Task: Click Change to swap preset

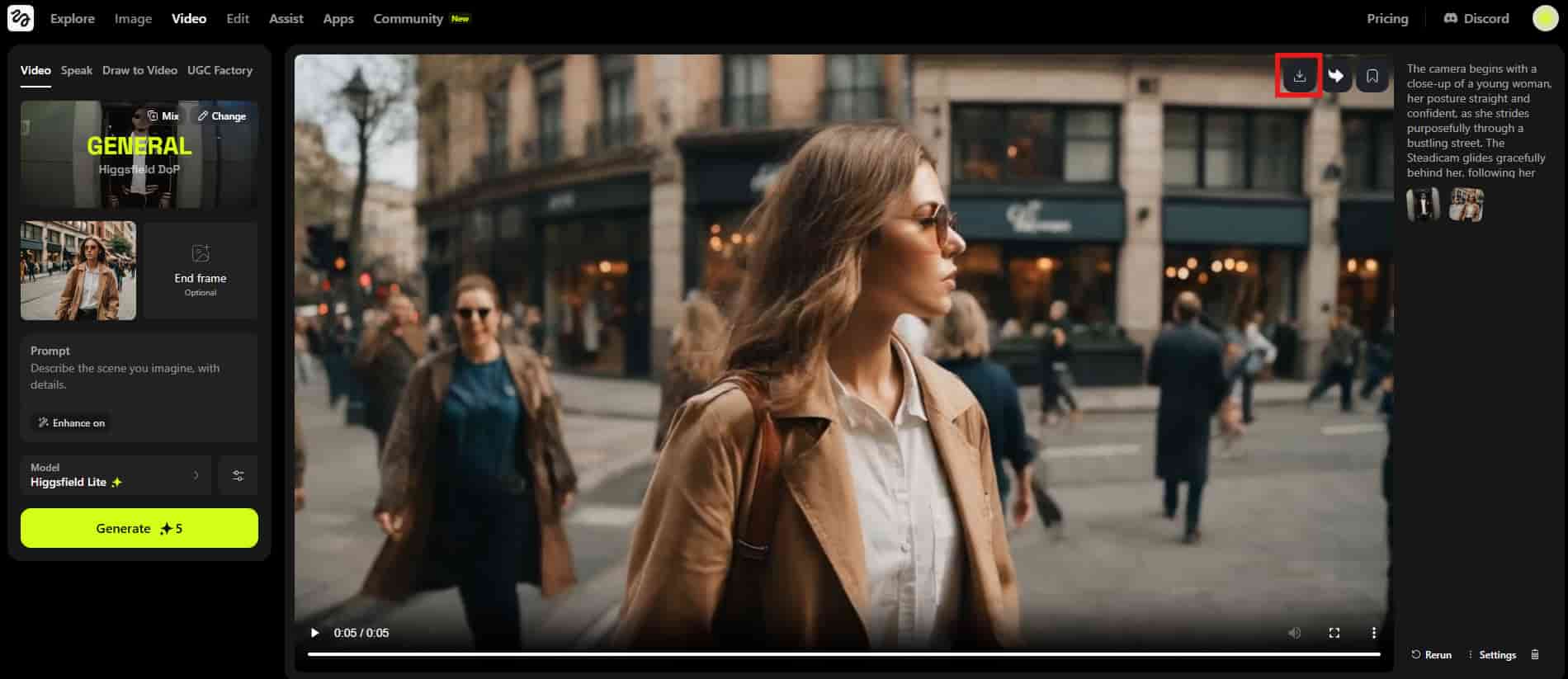Action: tap(222, 116)
